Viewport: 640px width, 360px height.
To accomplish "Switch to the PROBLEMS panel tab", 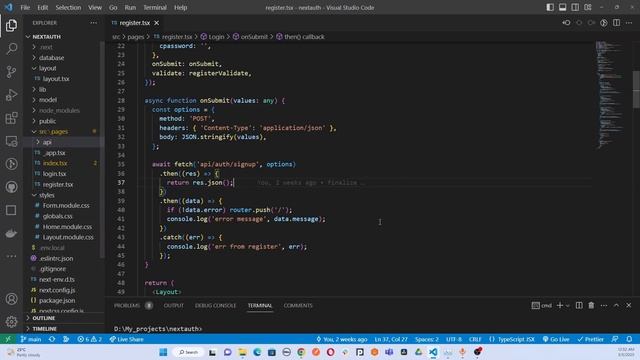I will 127,305.
